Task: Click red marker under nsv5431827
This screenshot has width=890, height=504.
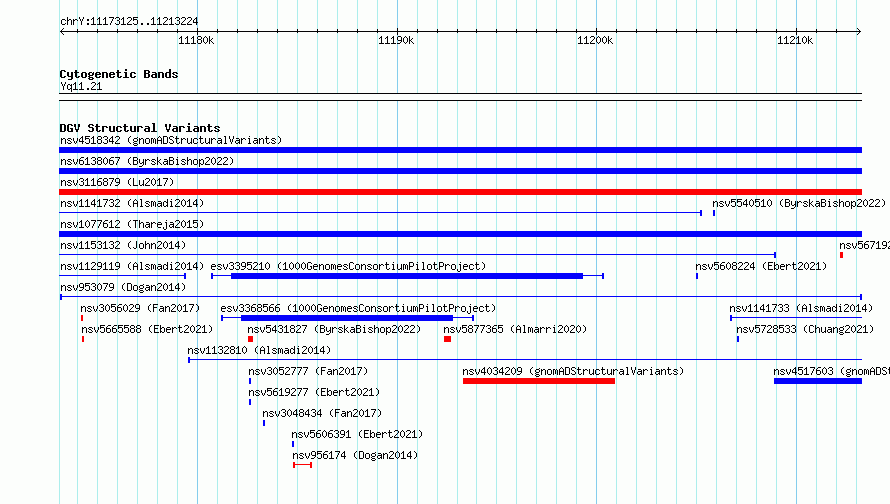Action: [x=250, y=339]
